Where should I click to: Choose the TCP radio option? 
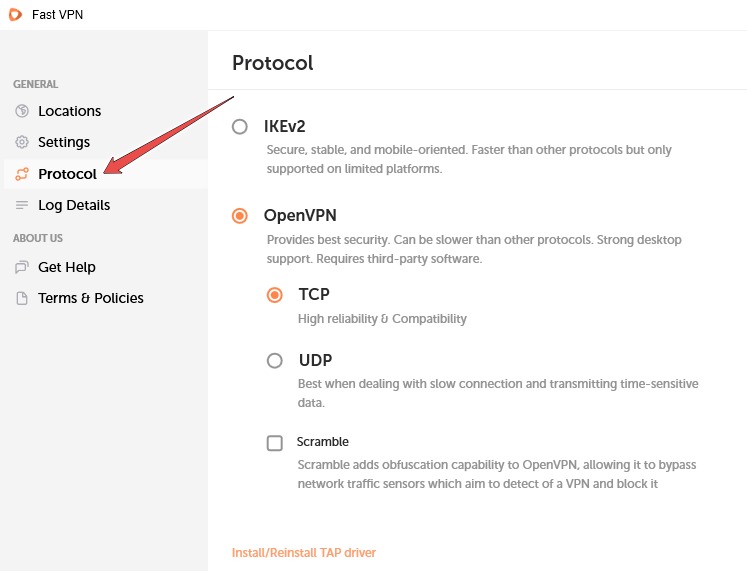pos(274,295)
